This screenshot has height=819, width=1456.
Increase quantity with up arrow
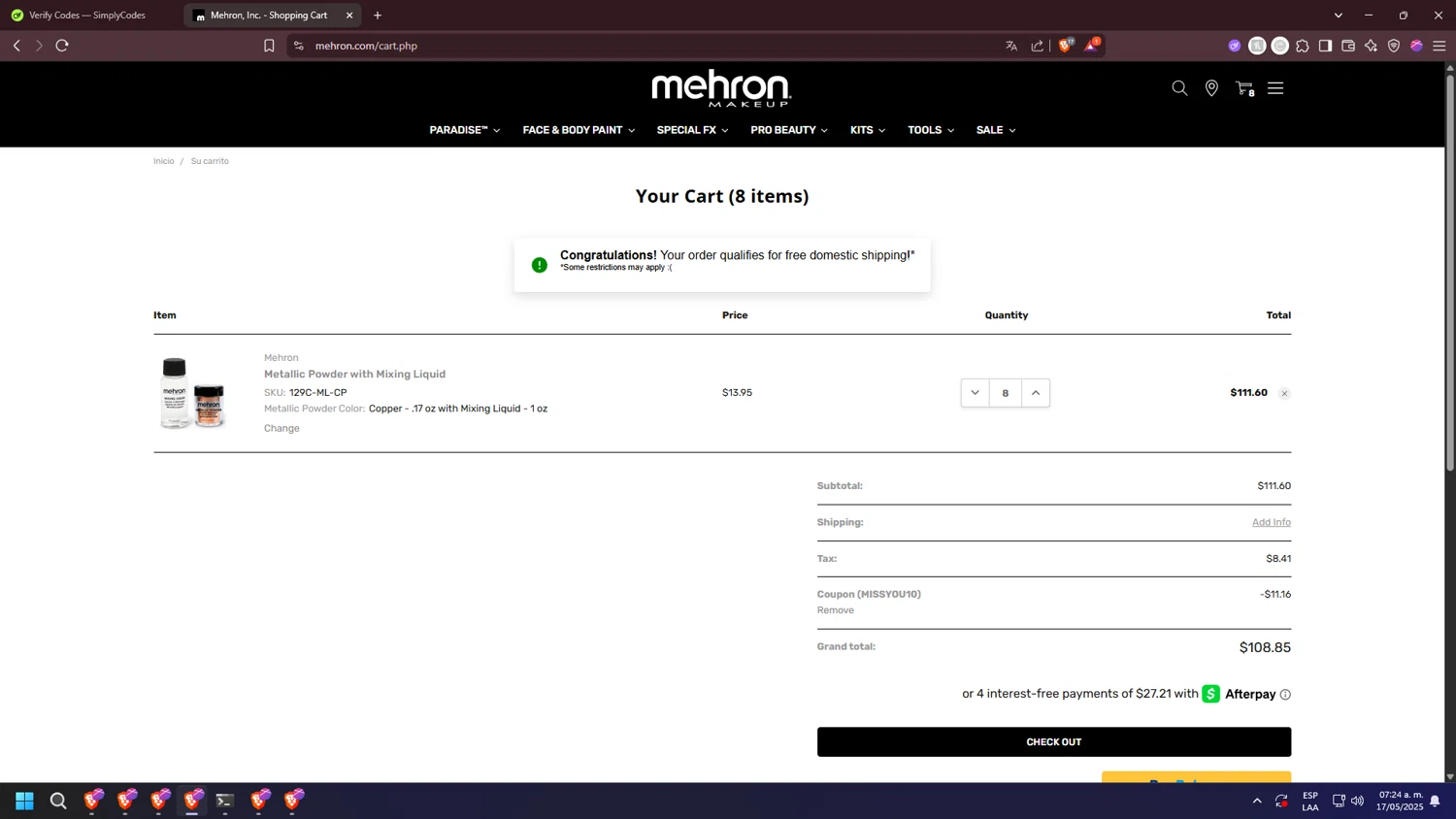1036,393
